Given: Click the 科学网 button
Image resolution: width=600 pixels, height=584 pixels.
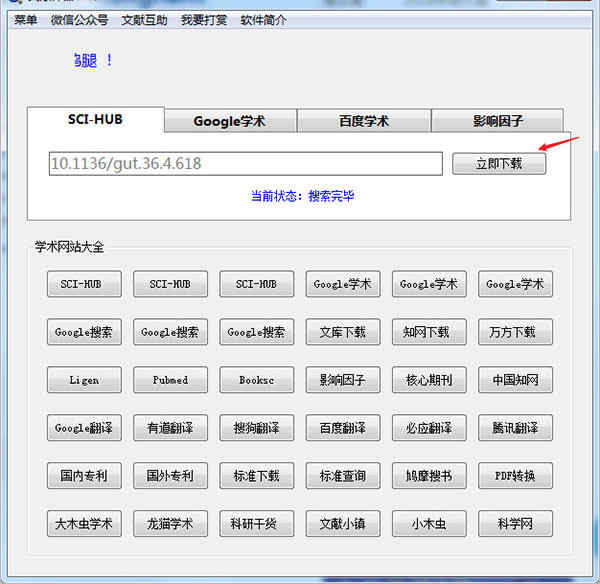Looking at the screenshot, I should click(x=515, y=524).
